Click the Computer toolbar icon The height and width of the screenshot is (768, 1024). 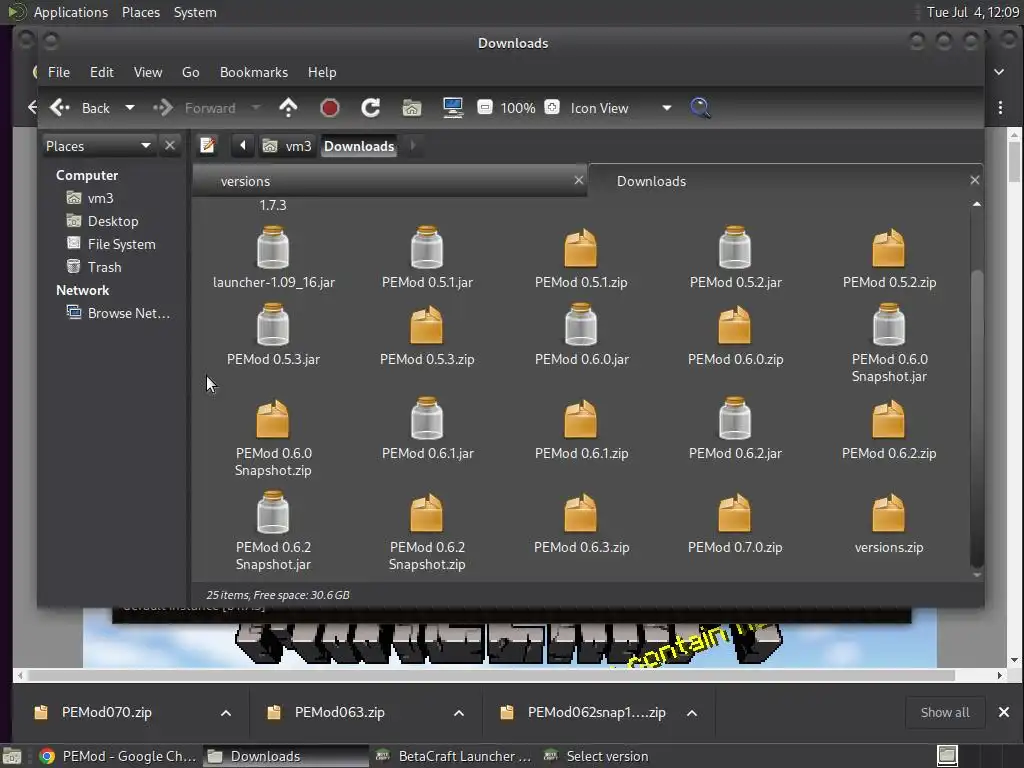pos(453,108)
